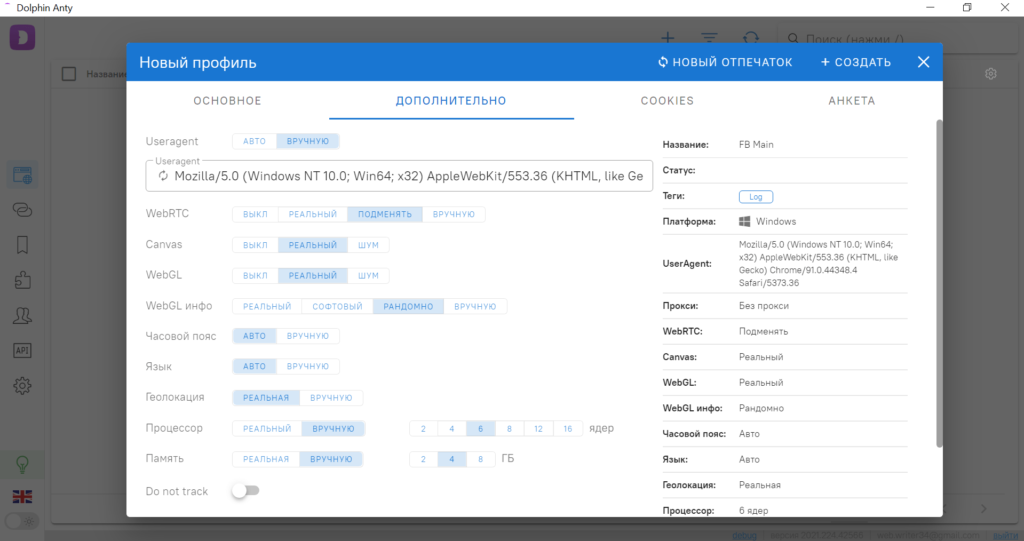Screen dimensions: 1024x541
Task: Open the users icon in sidebar
Action: click(x=22, y=316)
